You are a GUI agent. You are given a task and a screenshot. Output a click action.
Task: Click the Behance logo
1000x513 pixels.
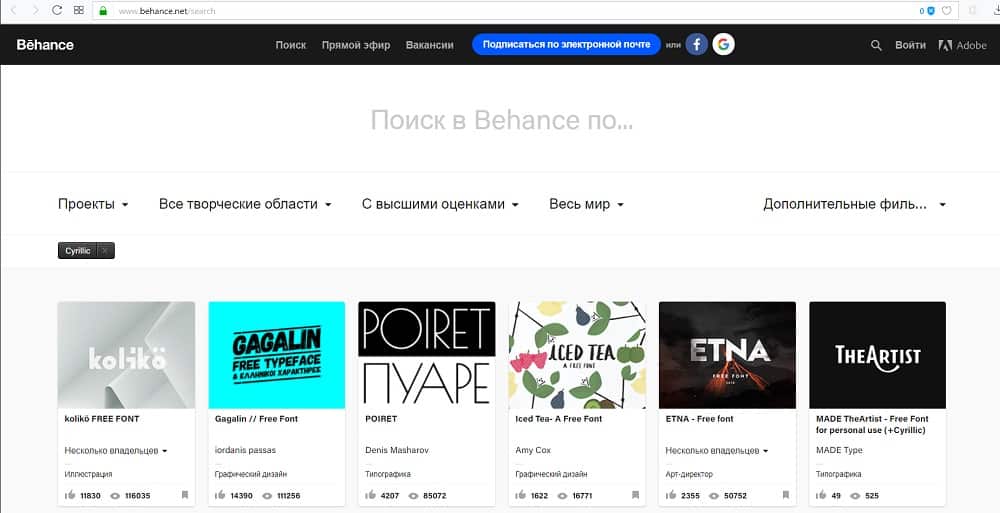point(45,45)
